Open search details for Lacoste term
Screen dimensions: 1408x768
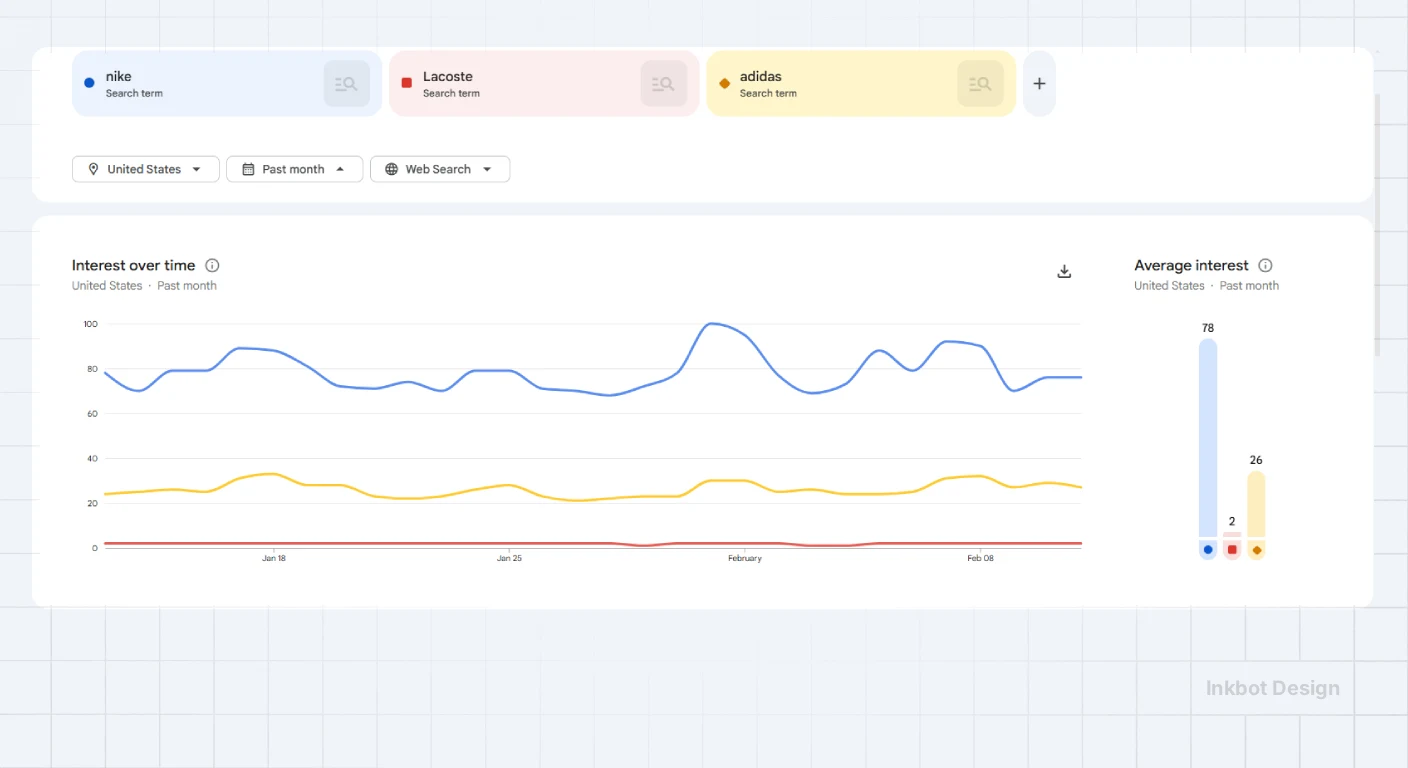point(663,84)
